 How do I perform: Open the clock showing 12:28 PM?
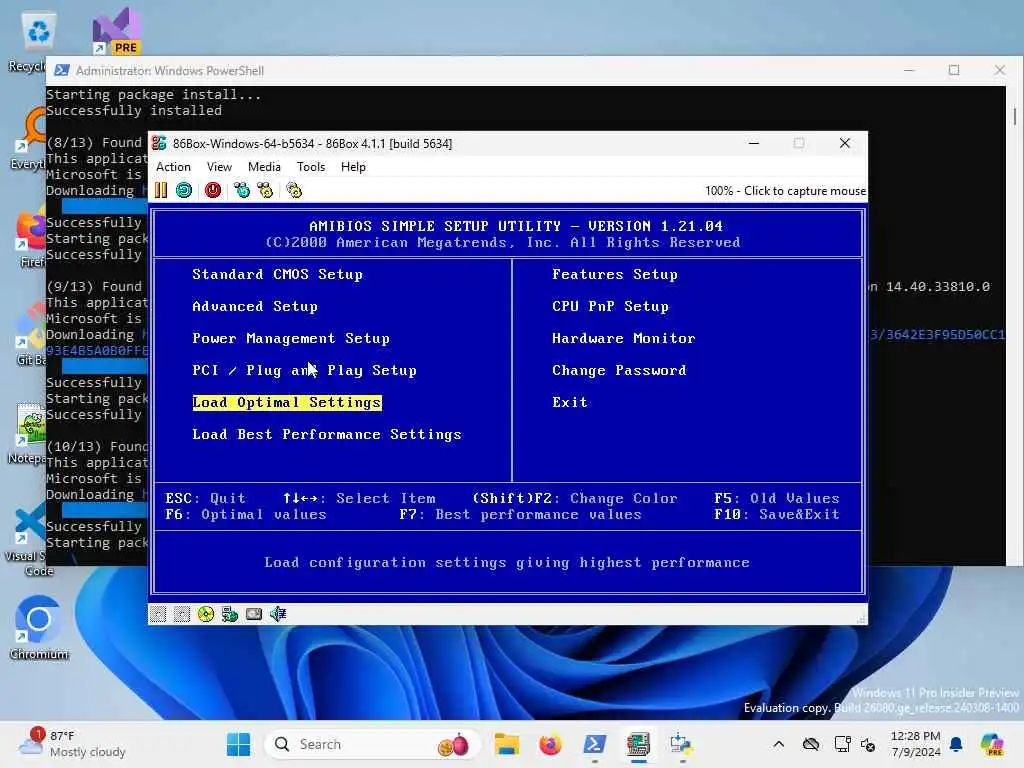click(916, 744)
